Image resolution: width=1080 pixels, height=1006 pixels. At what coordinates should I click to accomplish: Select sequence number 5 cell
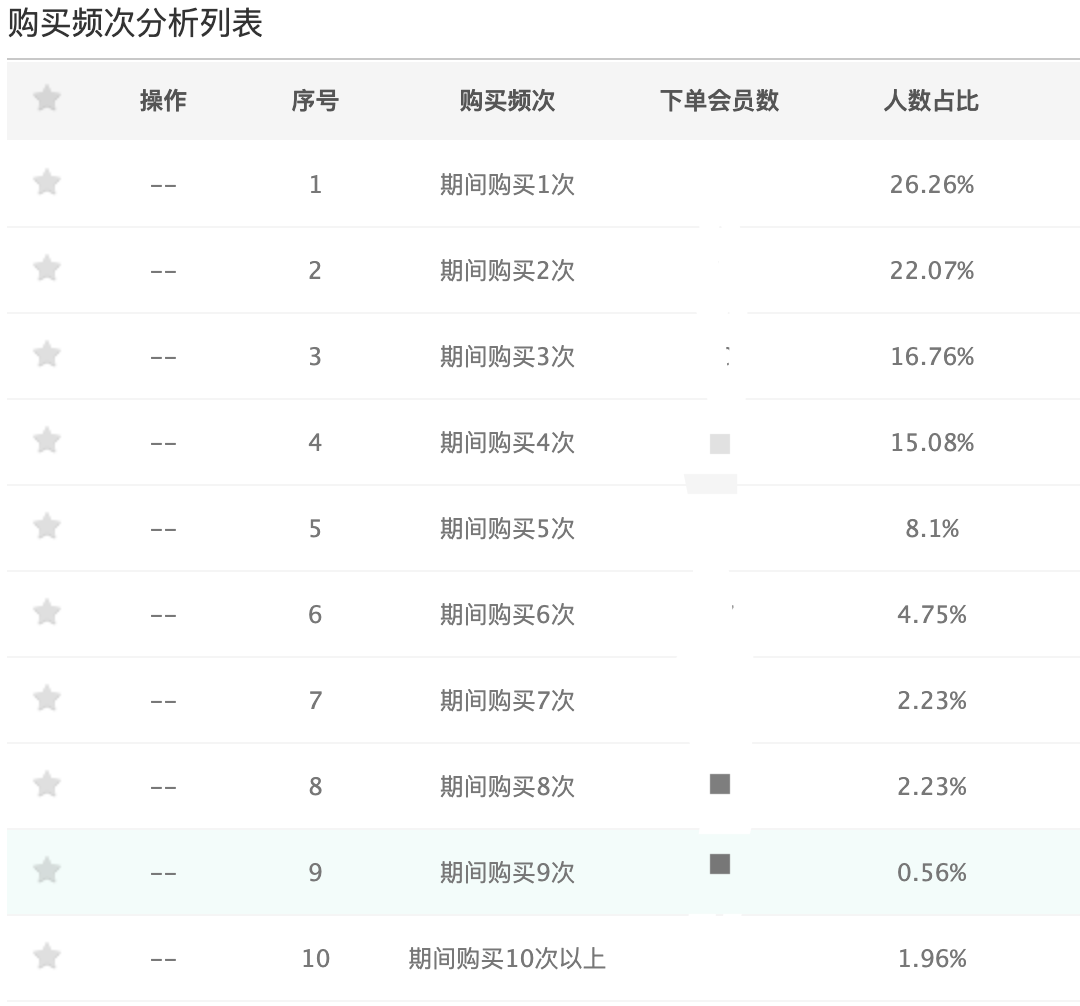tap(315, 529)
